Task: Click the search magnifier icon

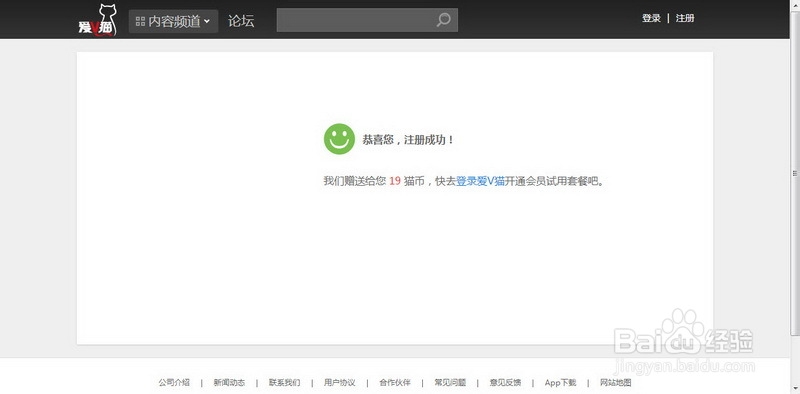Action: tap(443, 20)
